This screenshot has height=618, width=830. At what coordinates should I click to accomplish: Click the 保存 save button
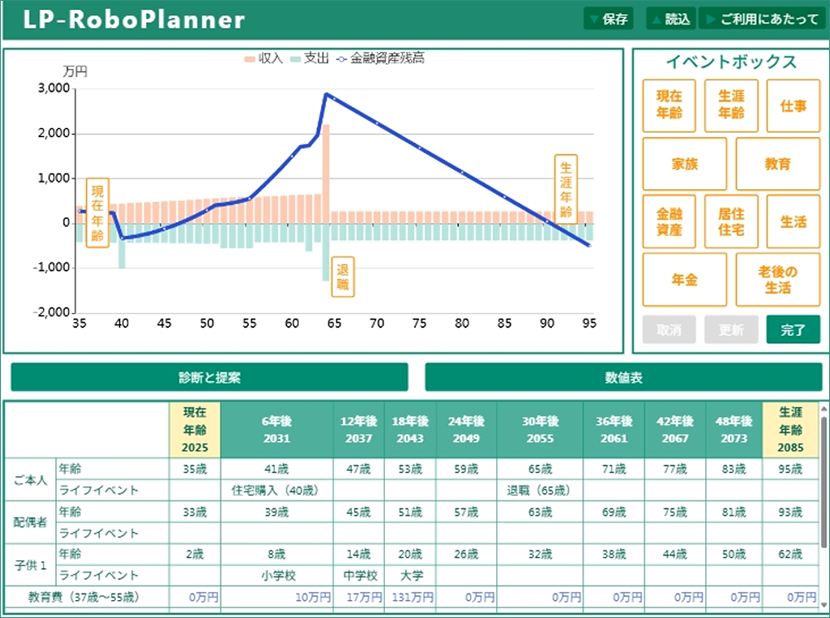[x=609, y=19]
